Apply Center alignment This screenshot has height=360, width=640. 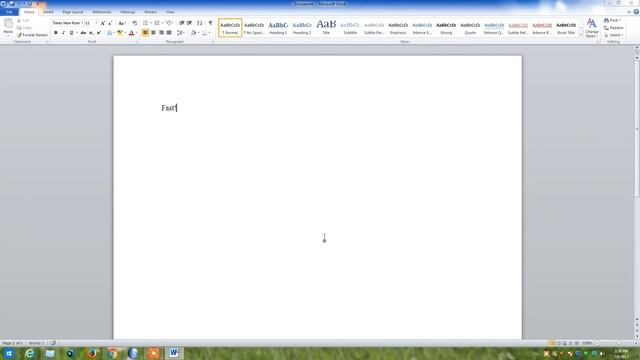point(153,33)
